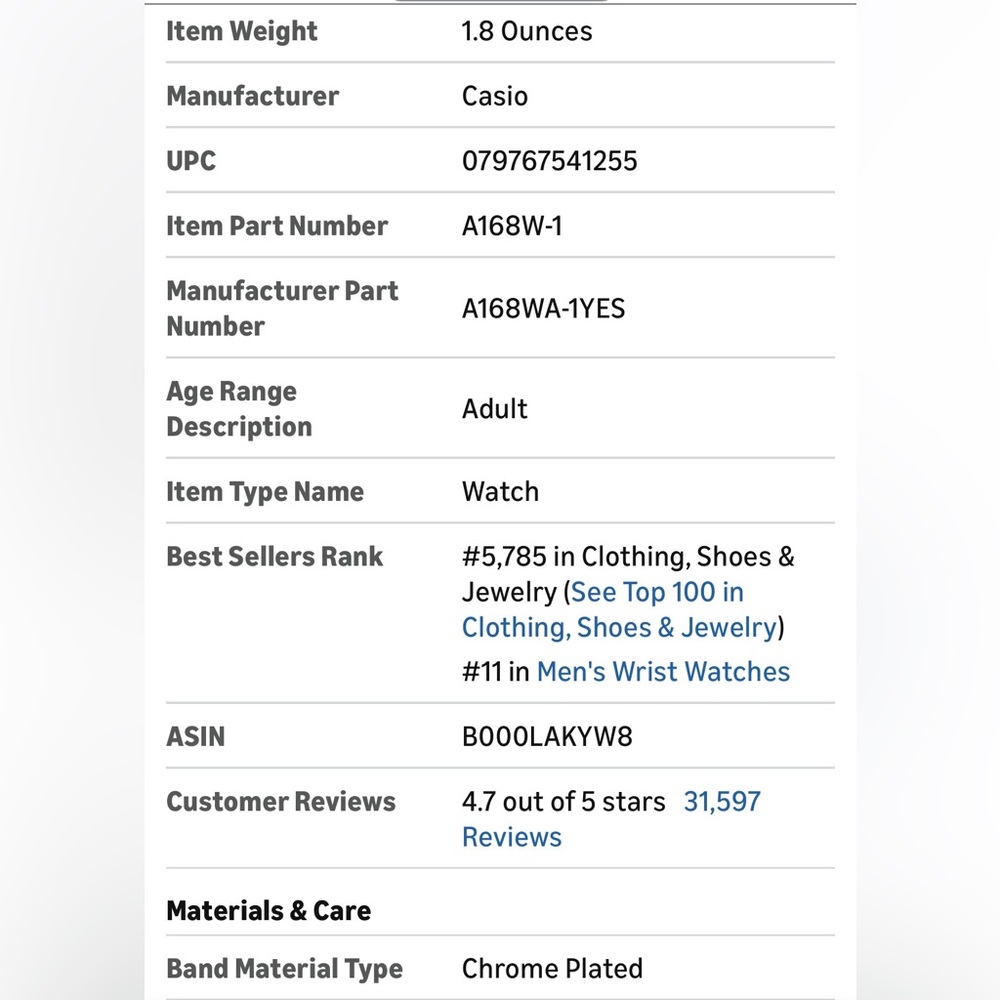
Task: Click the Manufacturer Part Number label
Action: [282, 309]
